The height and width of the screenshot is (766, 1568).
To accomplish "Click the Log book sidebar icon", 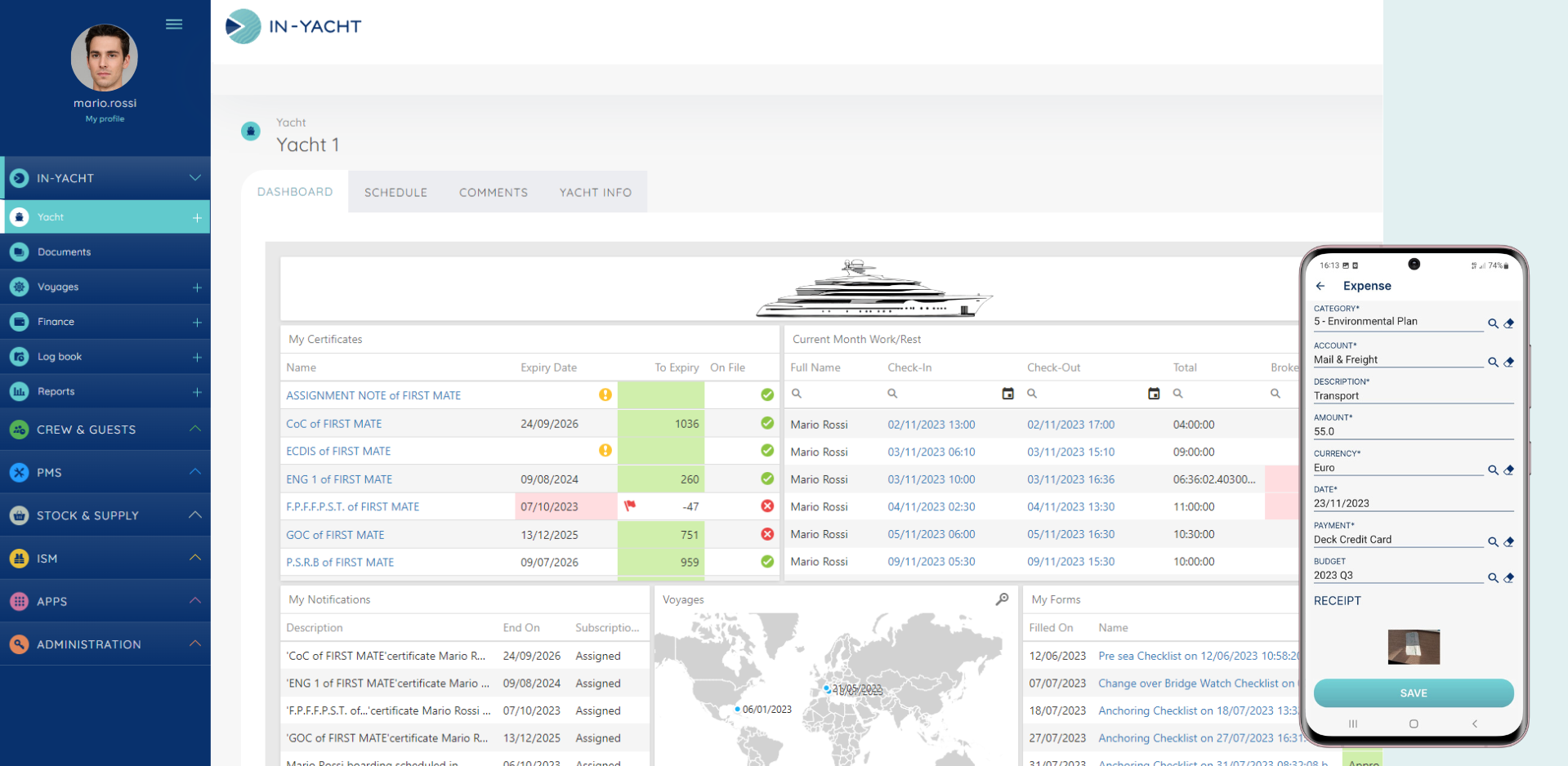I will pyautogui.click(x=19, y=356).
